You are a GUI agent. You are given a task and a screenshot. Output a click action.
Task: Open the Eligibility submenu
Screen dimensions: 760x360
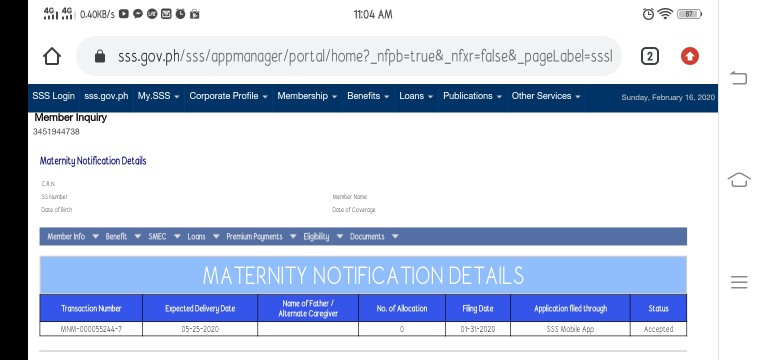pos(323,236)
